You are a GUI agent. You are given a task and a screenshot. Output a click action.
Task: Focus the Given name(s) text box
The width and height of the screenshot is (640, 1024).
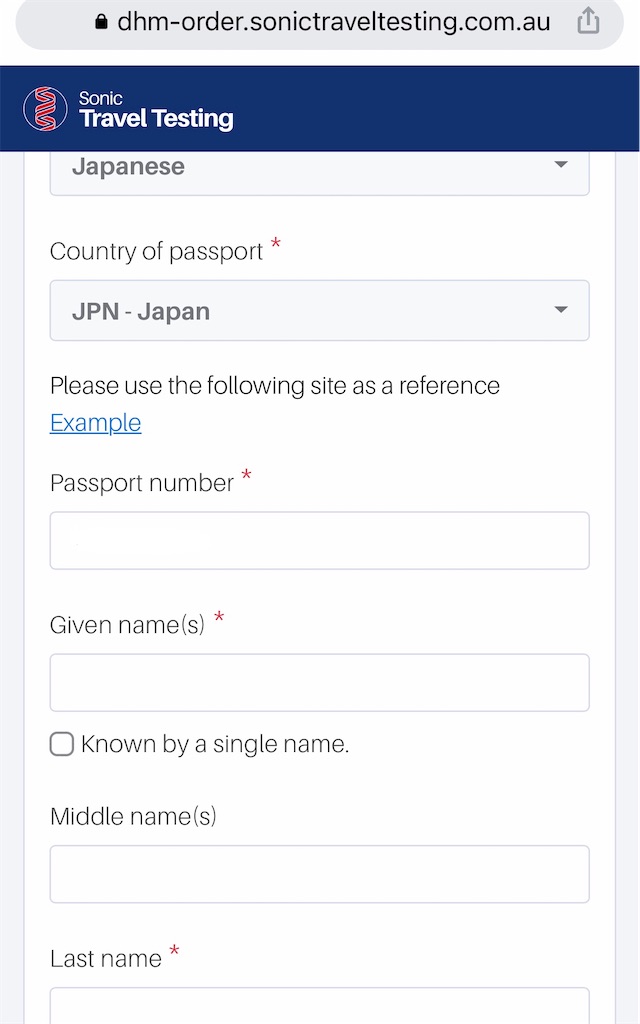tap(319, 682)
